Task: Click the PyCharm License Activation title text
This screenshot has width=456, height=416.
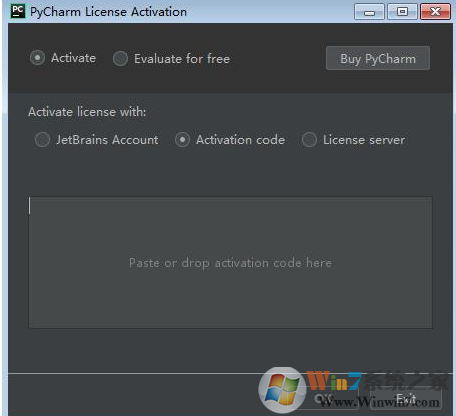Action: point(108,12)
